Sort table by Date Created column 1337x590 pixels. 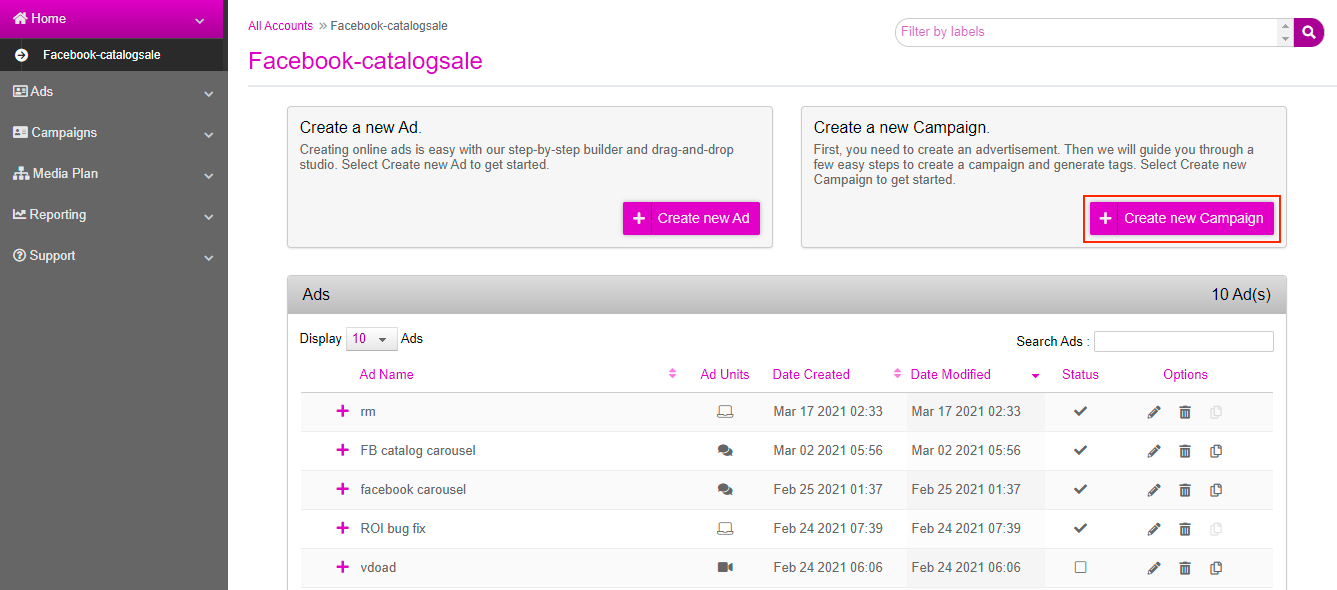811,375
